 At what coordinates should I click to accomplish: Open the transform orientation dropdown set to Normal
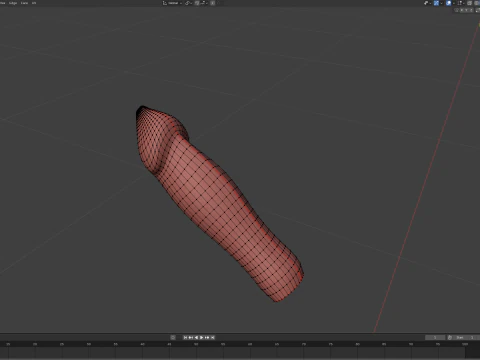(173, 3)
